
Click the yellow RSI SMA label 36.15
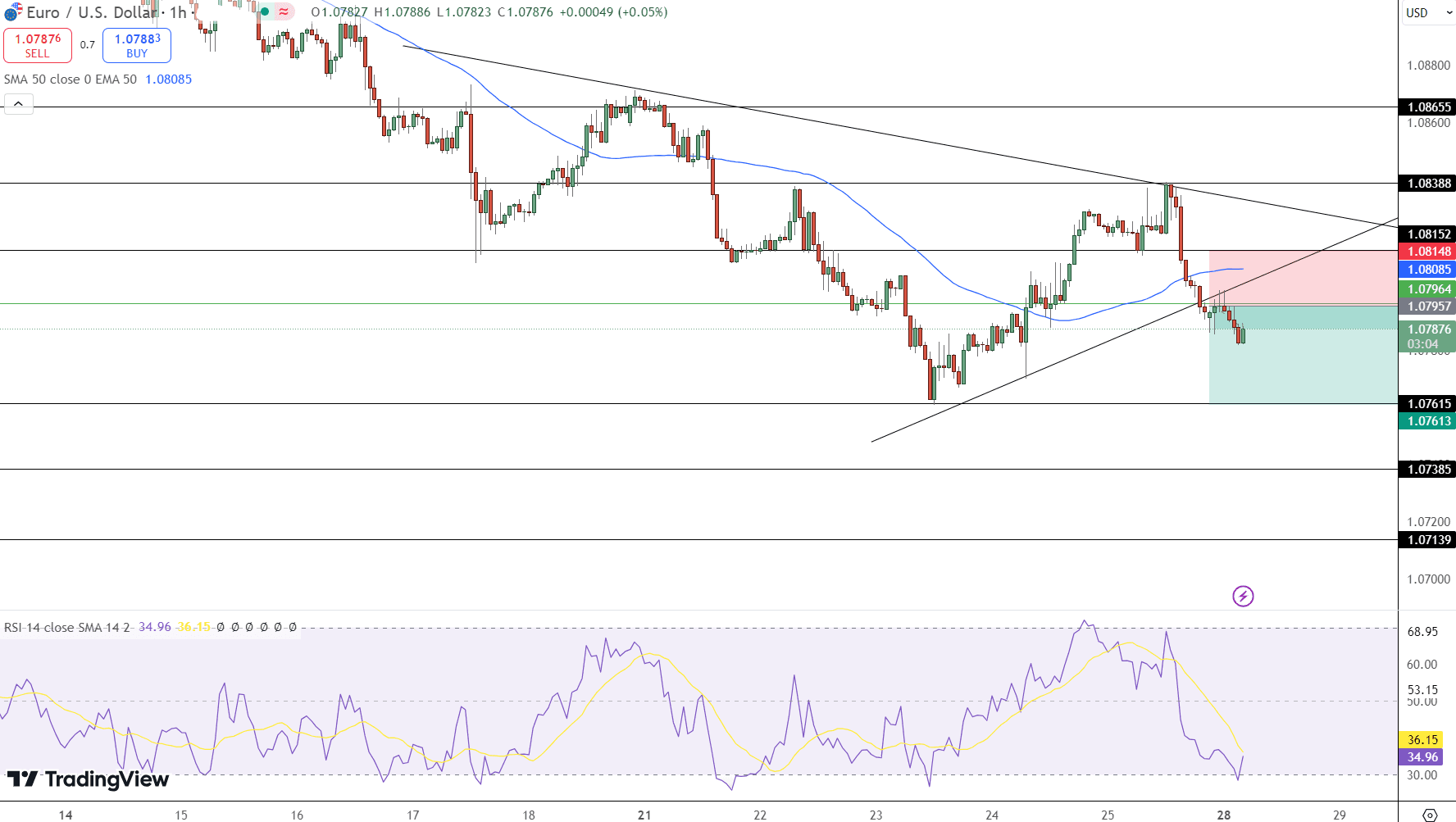[1422, 740]
